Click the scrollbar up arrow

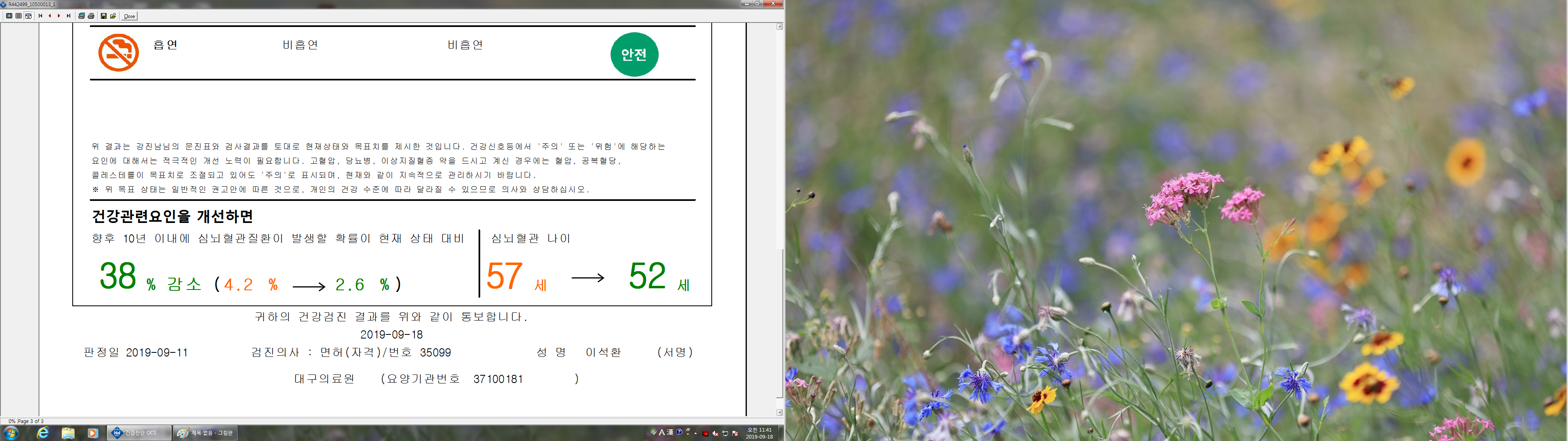[780, 27]
